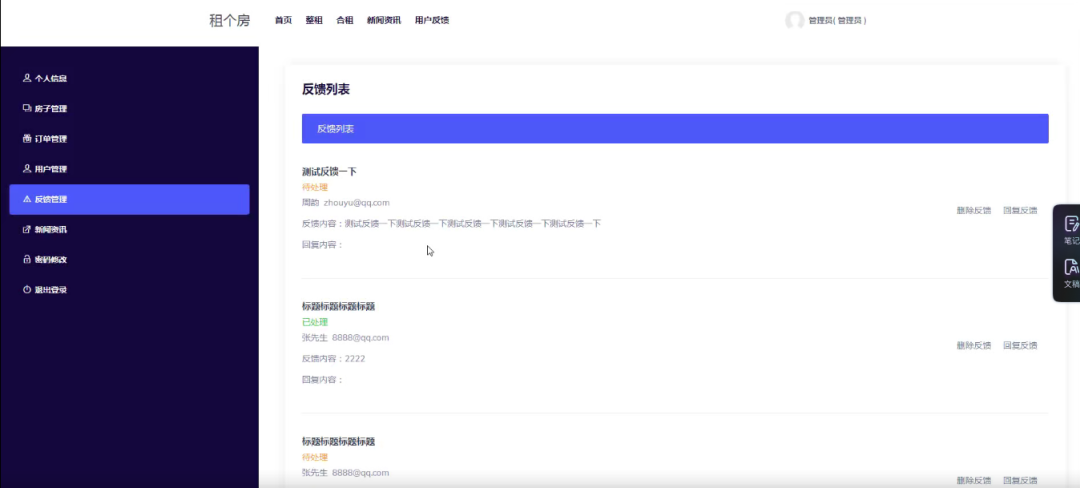Click the 待处理 status under 测试反馈一下
Screen dimensions: 1080x488
315,187
